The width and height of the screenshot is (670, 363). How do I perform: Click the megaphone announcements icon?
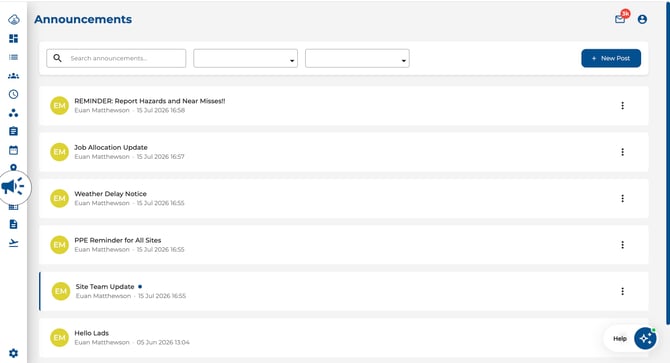point(13,187)
